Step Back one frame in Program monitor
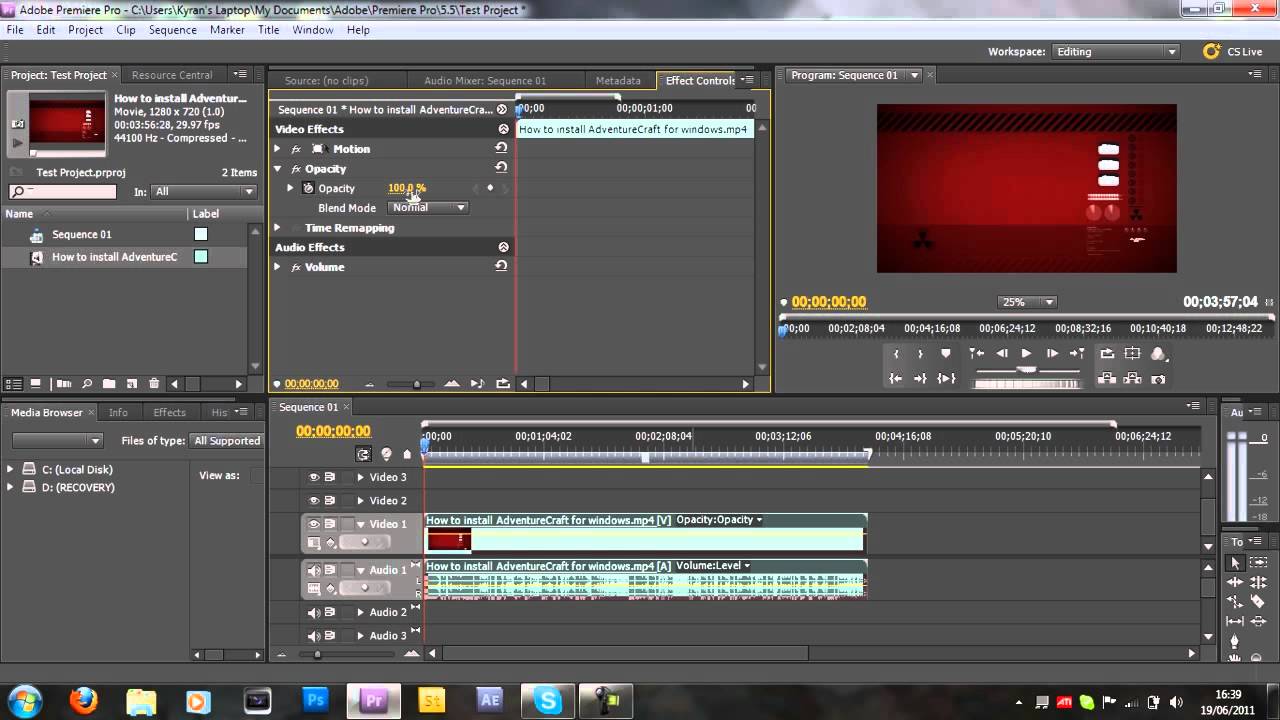 click(1002, 353)
